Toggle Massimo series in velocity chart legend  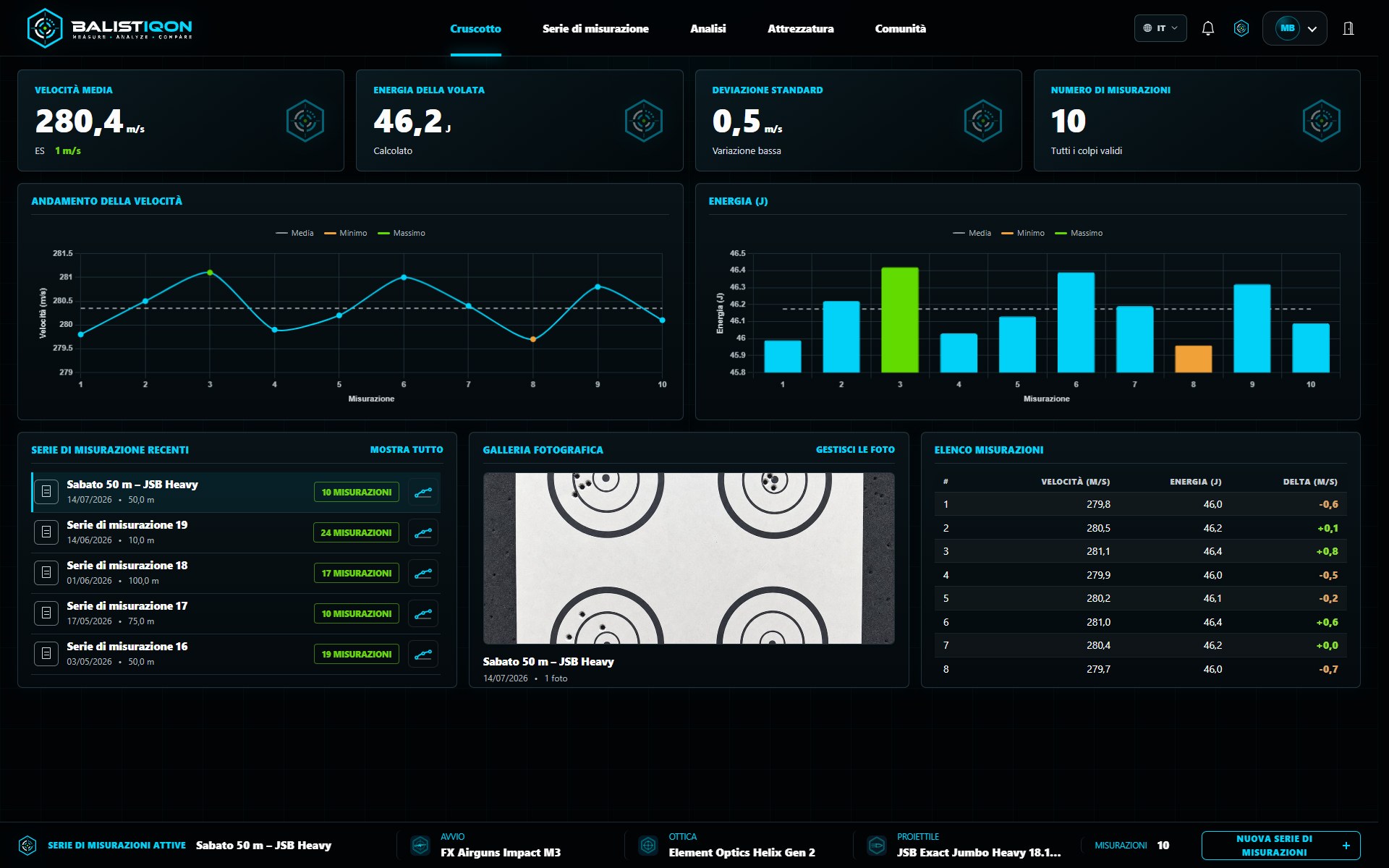[x=402, y=233]
